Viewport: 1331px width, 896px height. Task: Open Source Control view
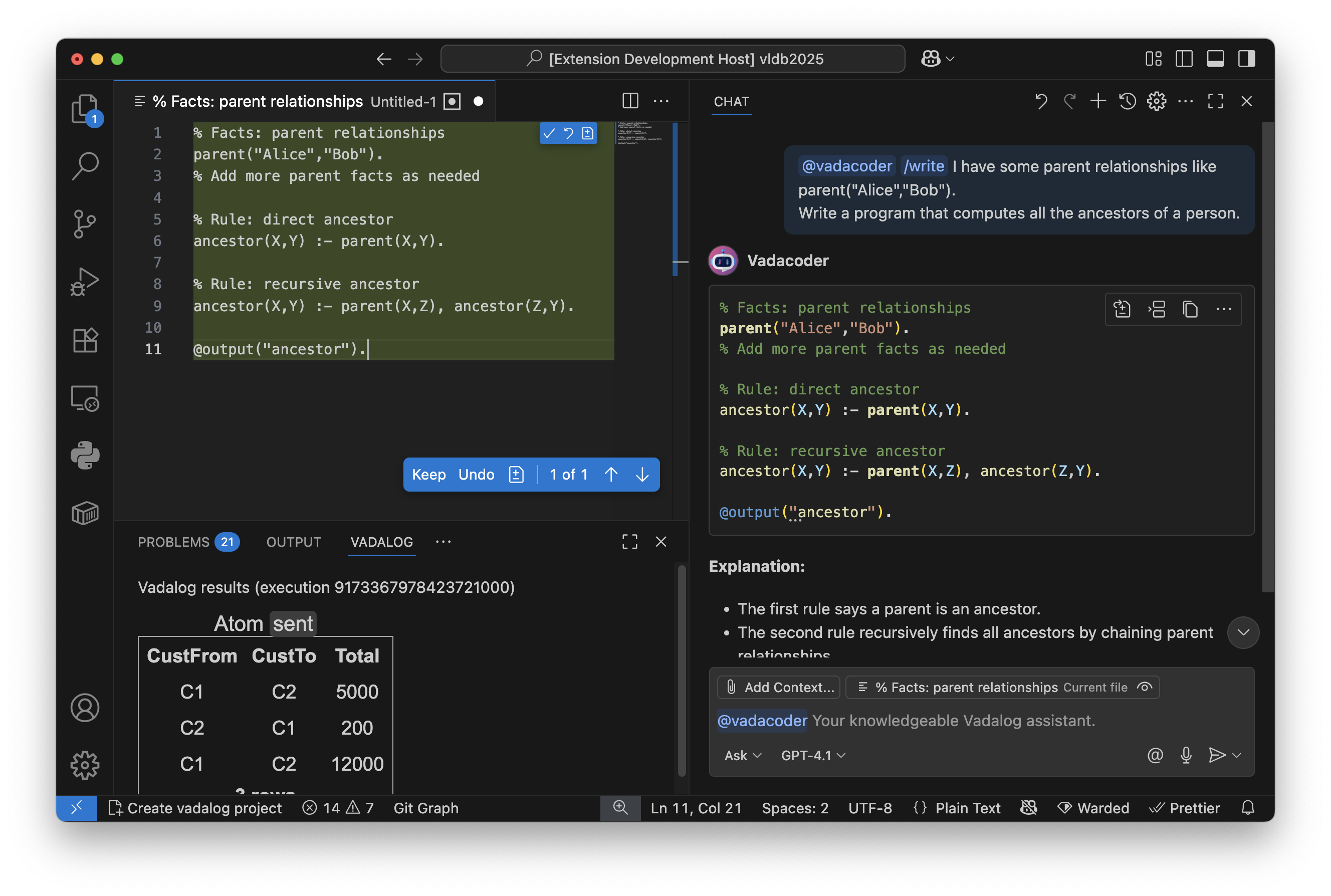(85, 223)
